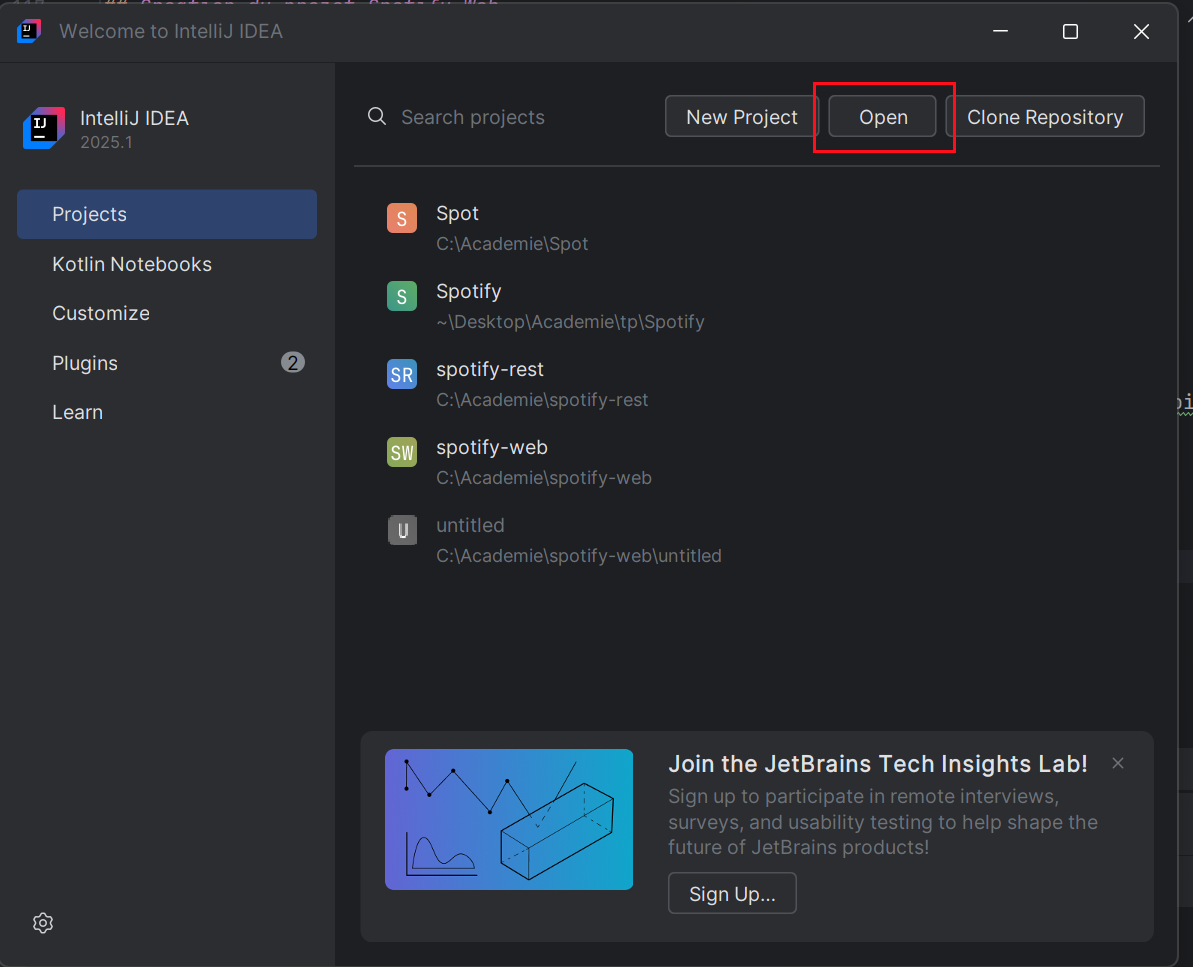Open settings via the gear icon
Viewport: 1200px width, 967px height.
click(43, 923)
